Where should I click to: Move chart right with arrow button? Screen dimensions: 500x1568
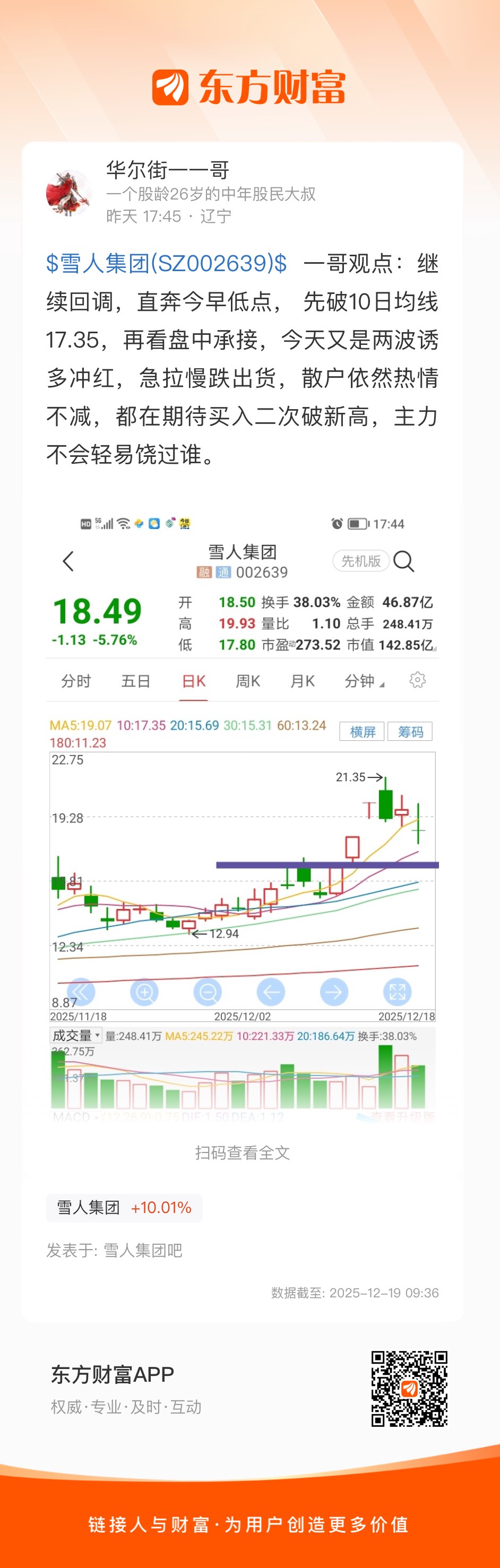point(334,992)
